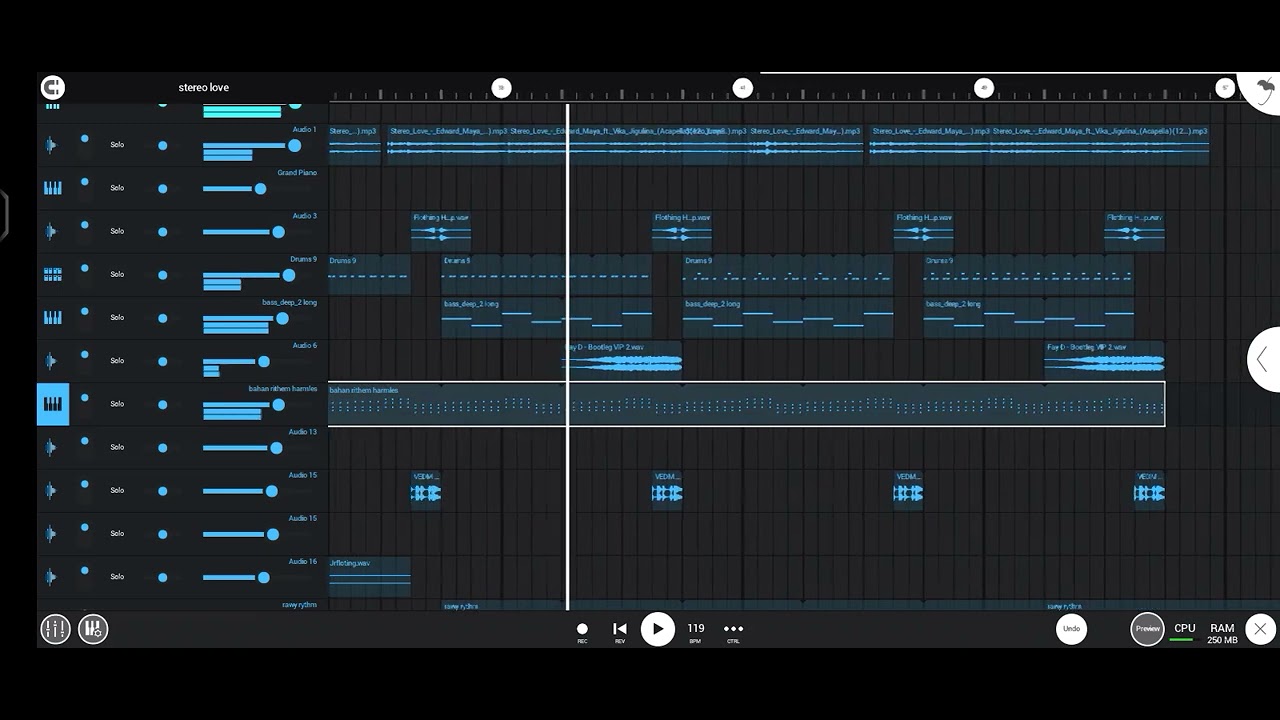
Task: Click the Drums 9 volume slider handle
Action: pos(289,275)
